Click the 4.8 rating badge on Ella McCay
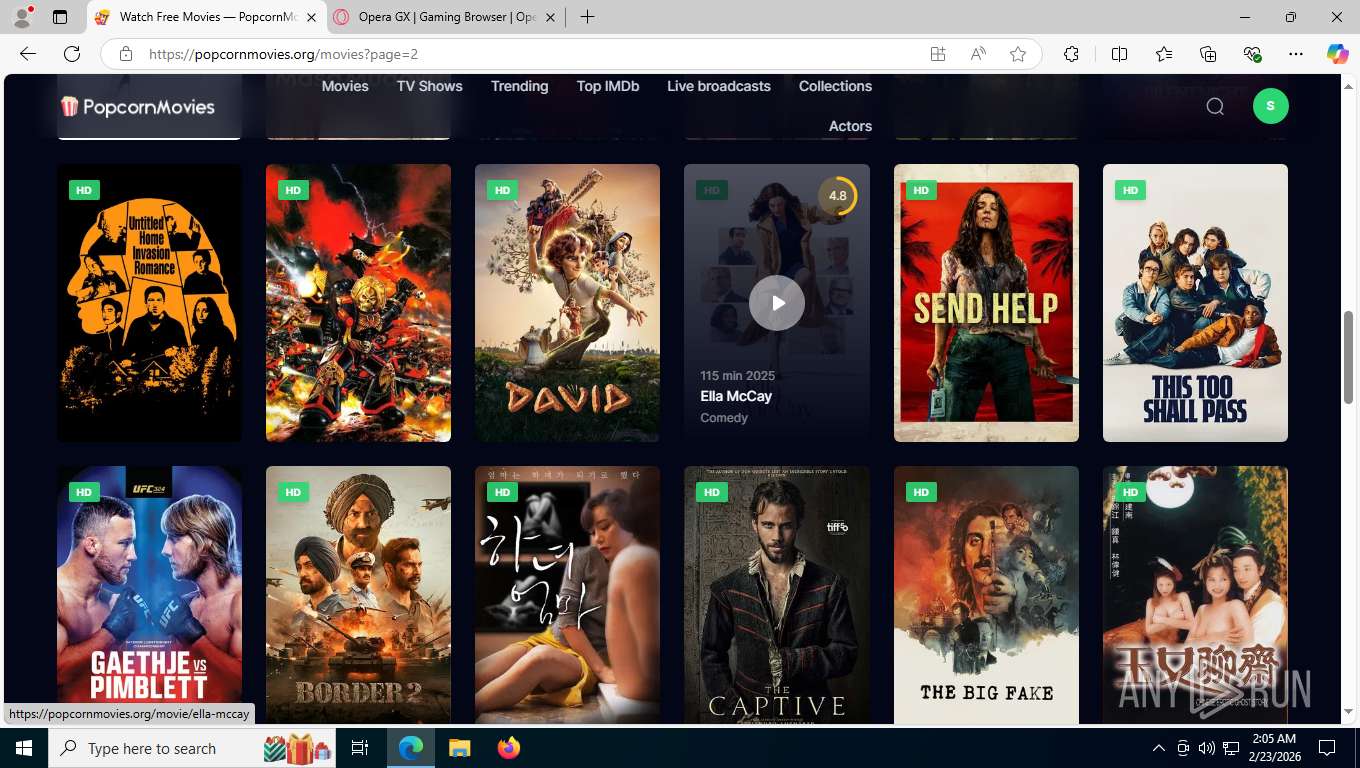The image size is (1360, 768). click(x=838, y=195)
